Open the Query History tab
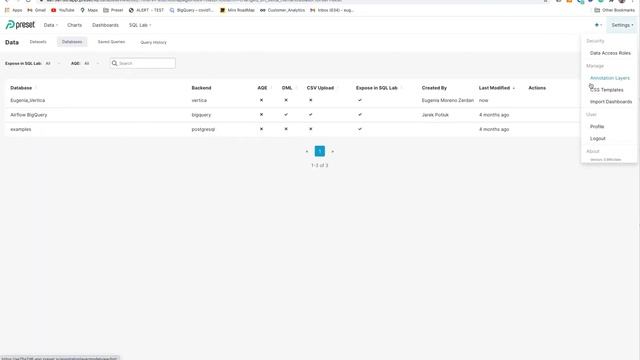The height and width of the screenshot is (360, 640). coord(153,42)
